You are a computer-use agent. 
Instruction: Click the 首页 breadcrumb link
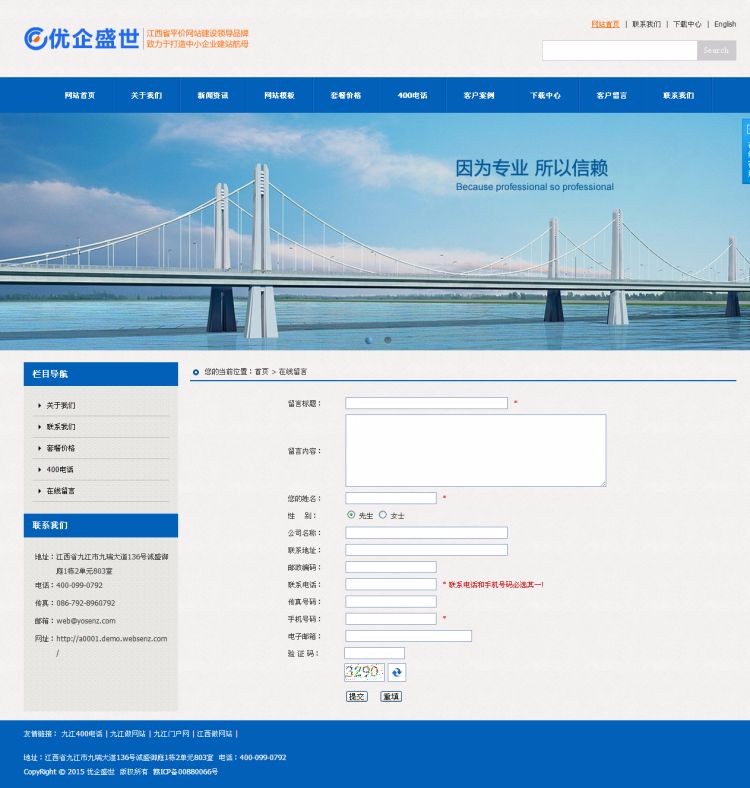click(x=261, y=372)
